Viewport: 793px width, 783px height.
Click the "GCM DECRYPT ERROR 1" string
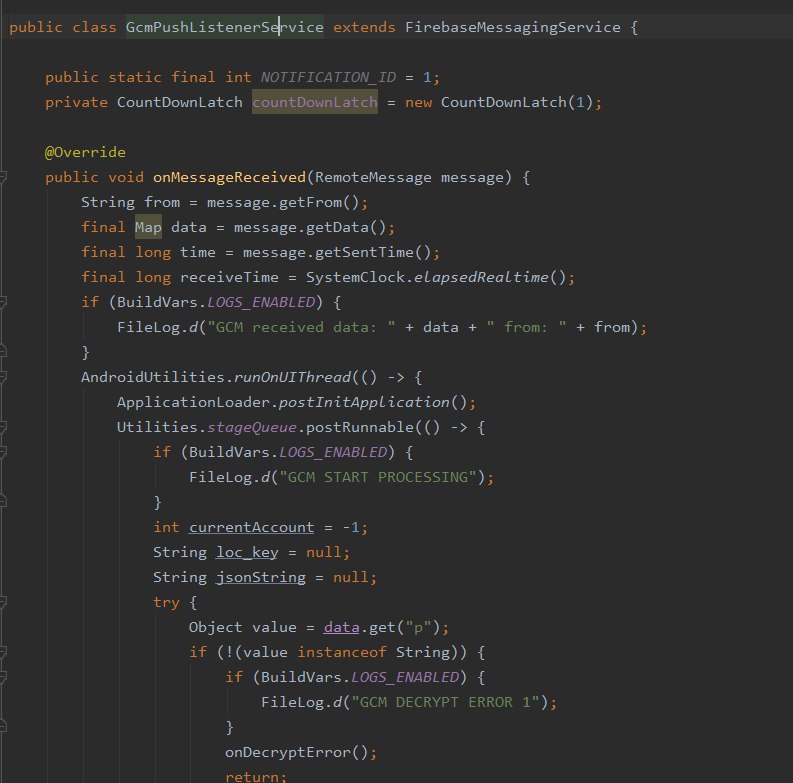pyautogui.click(x=446, y=702)
